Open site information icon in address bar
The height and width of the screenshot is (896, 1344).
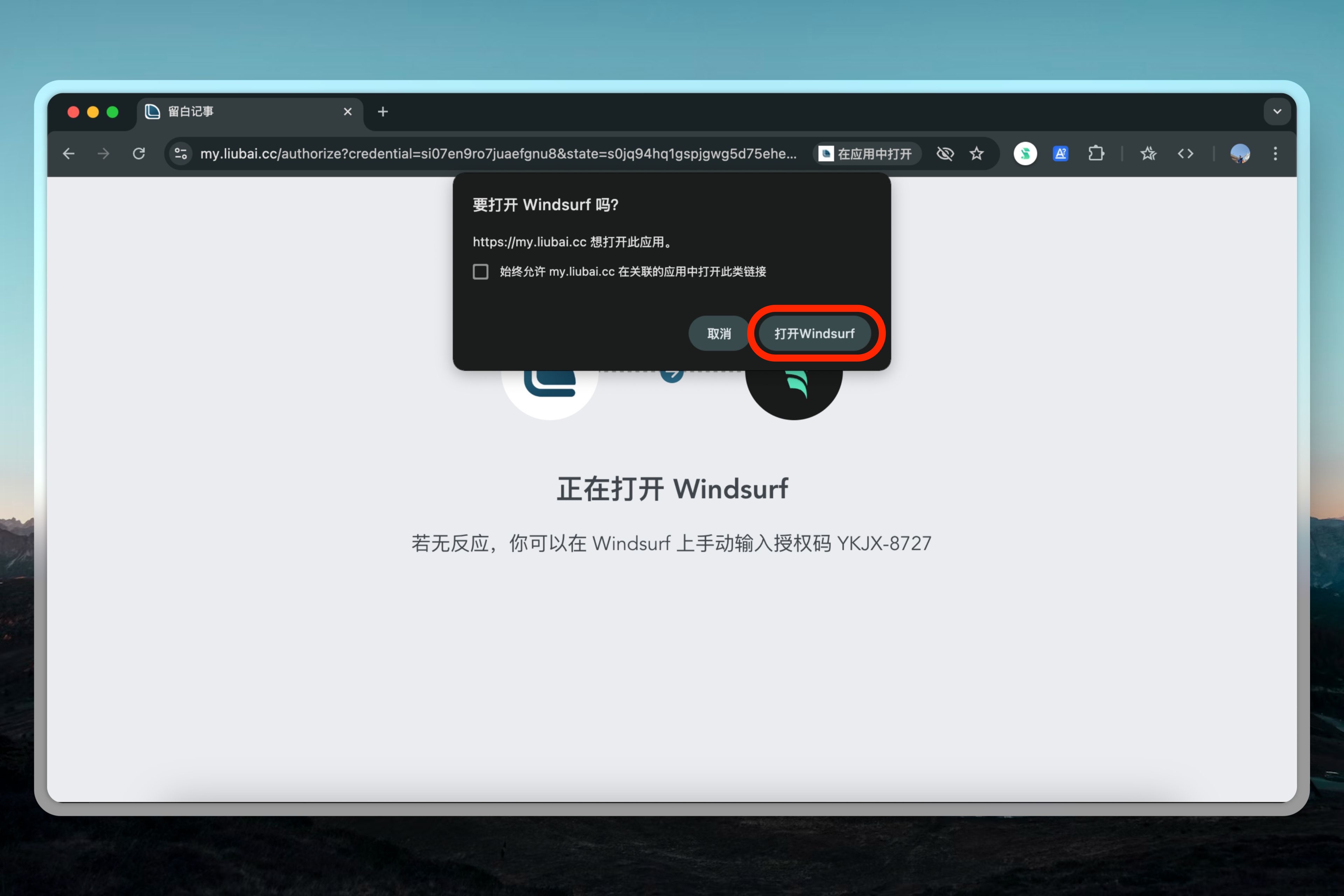[x=181, y=154]
